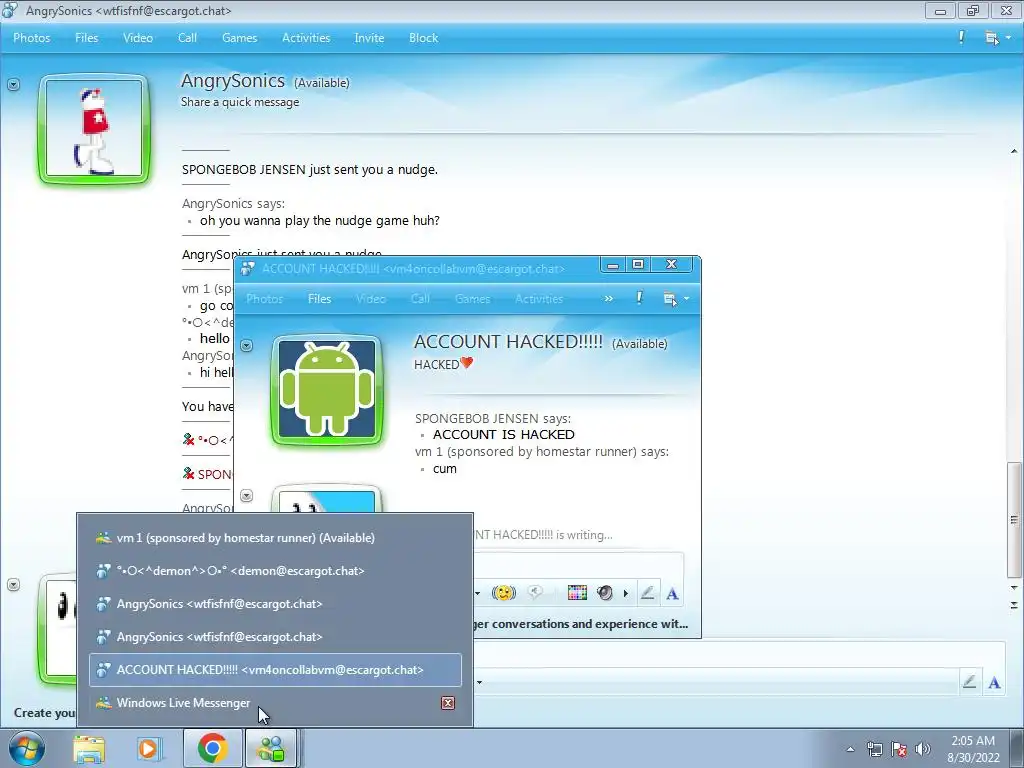Send a nudge in ACCOUNT HACKED window
1024x768 pixels.
(639, 298)
